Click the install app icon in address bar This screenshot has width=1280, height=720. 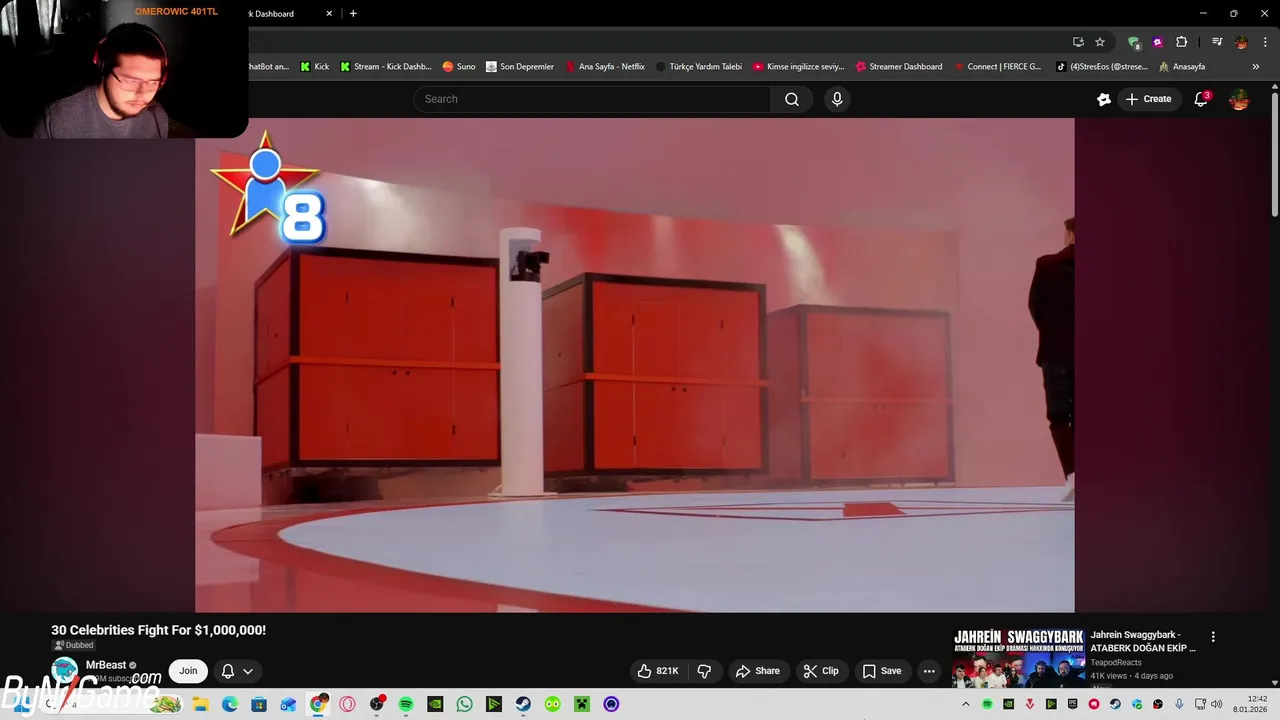(x=1078, y=42)
